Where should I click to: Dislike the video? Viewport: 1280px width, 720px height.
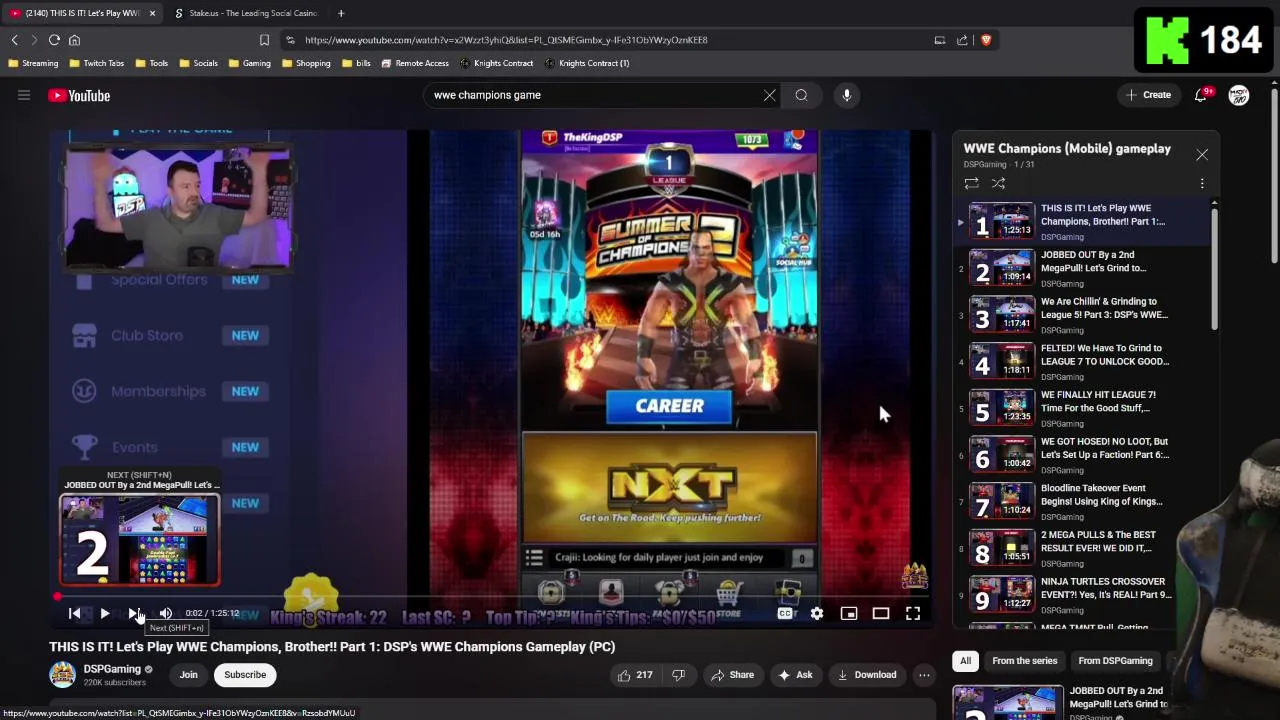coord(678,675)
